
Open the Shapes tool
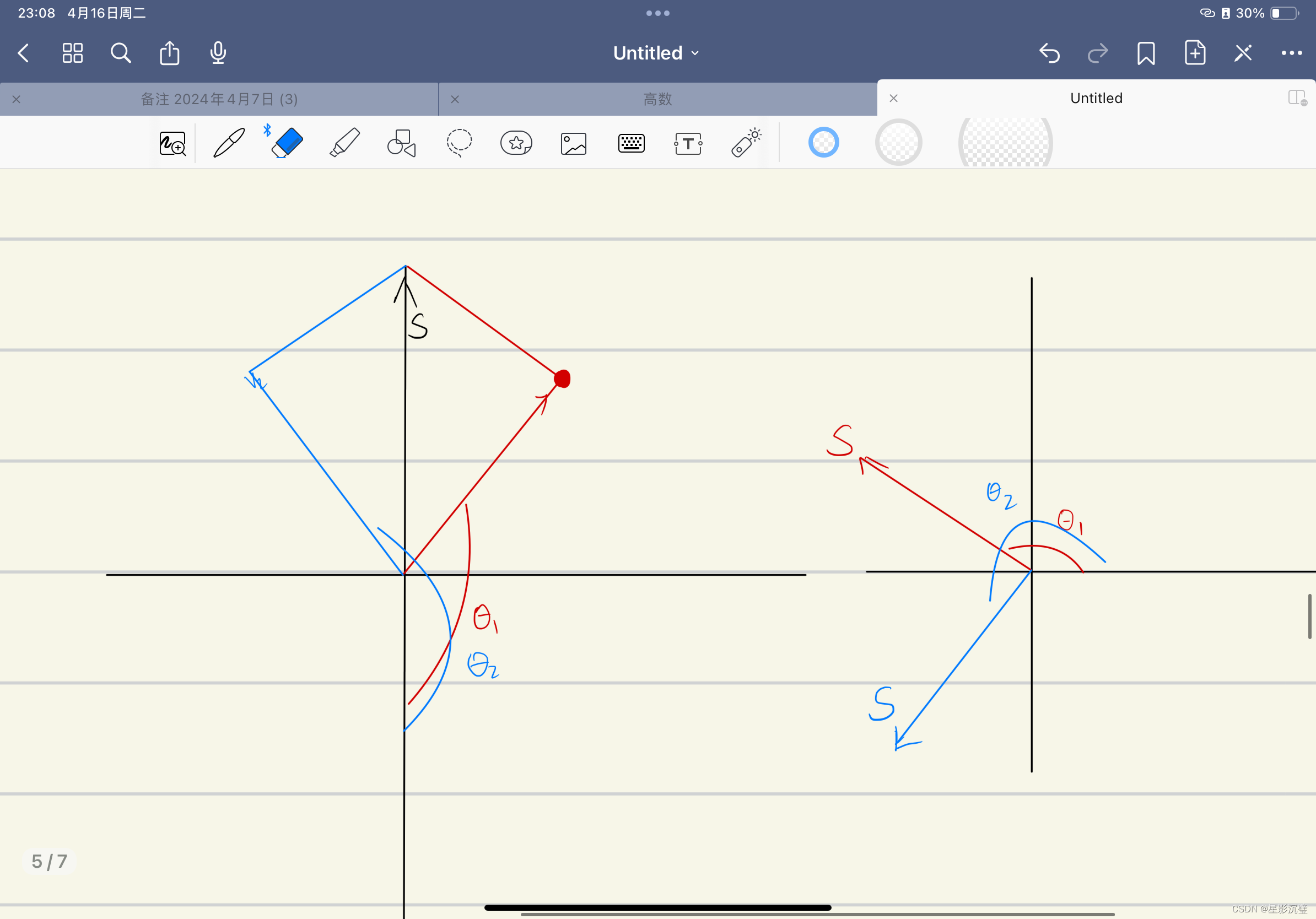click(401, 143)
